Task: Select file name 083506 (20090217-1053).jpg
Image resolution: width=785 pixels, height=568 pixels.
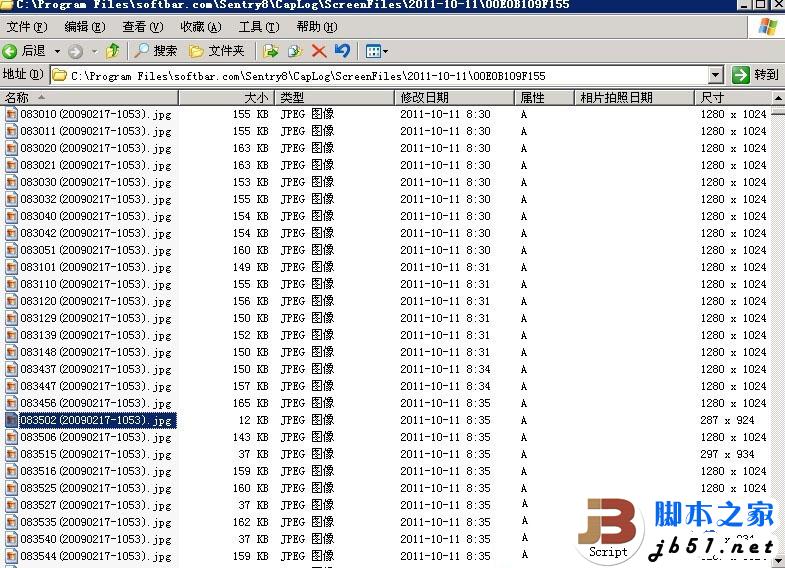Action: [96, 437]
